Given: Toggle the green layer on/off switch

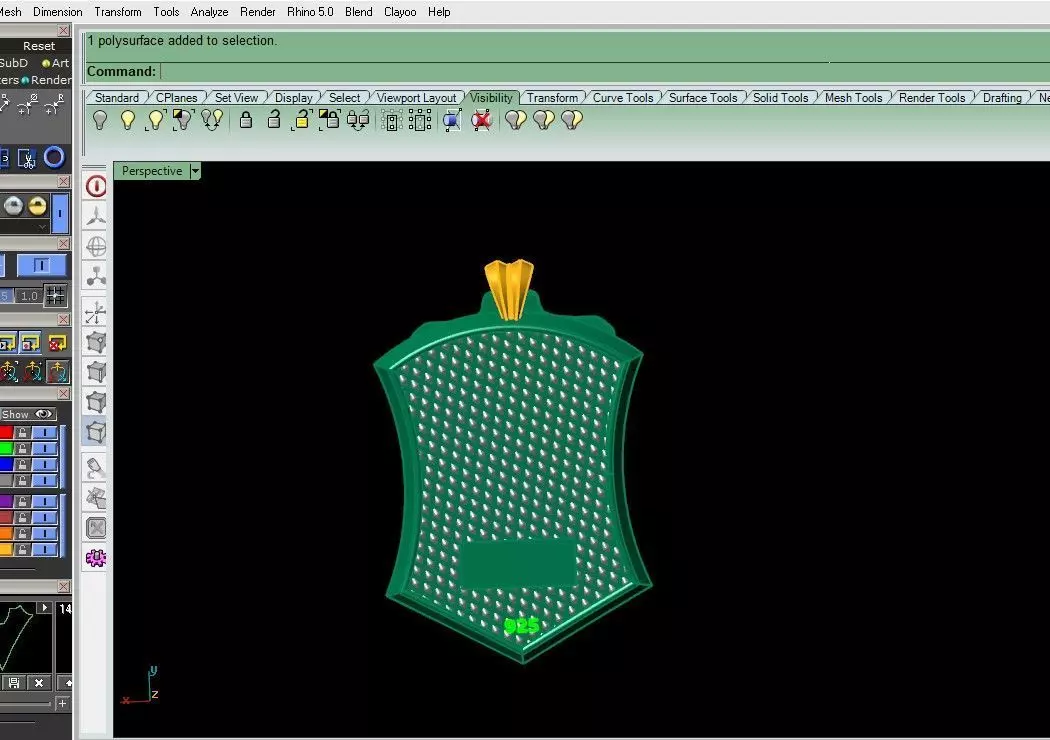Looking at the screenshot, I should [x=45, y=448].
